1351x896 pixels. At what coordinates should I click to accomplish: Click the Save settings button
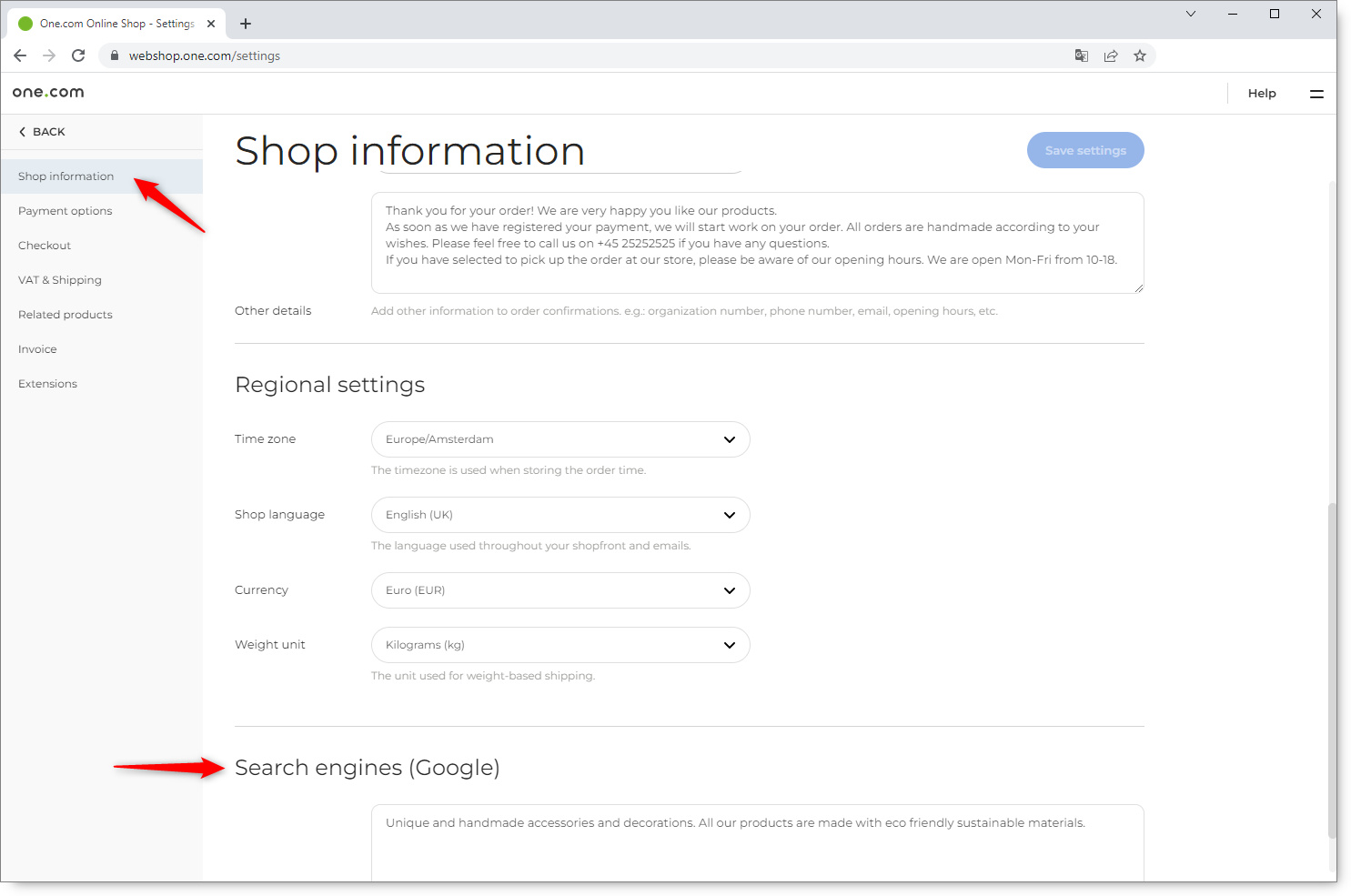point(1085,150)
